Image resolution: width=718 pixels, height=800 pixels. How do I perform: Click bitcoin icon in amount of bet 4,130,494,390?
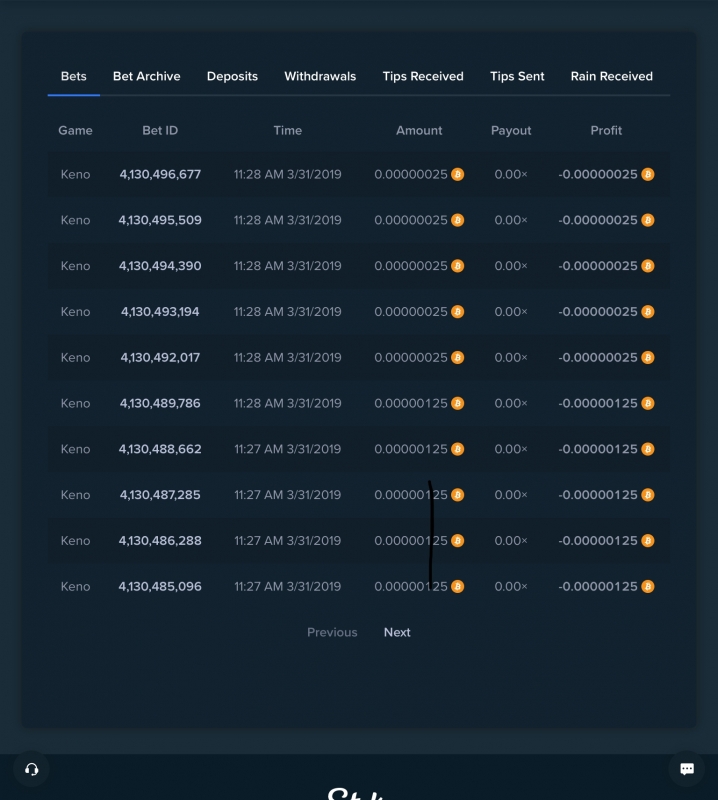coord(458,266)
